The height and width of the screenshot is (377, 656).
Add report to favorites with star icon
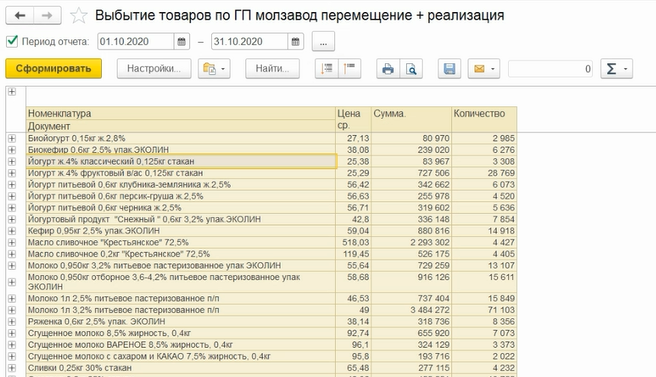click(x=78, y=16)
